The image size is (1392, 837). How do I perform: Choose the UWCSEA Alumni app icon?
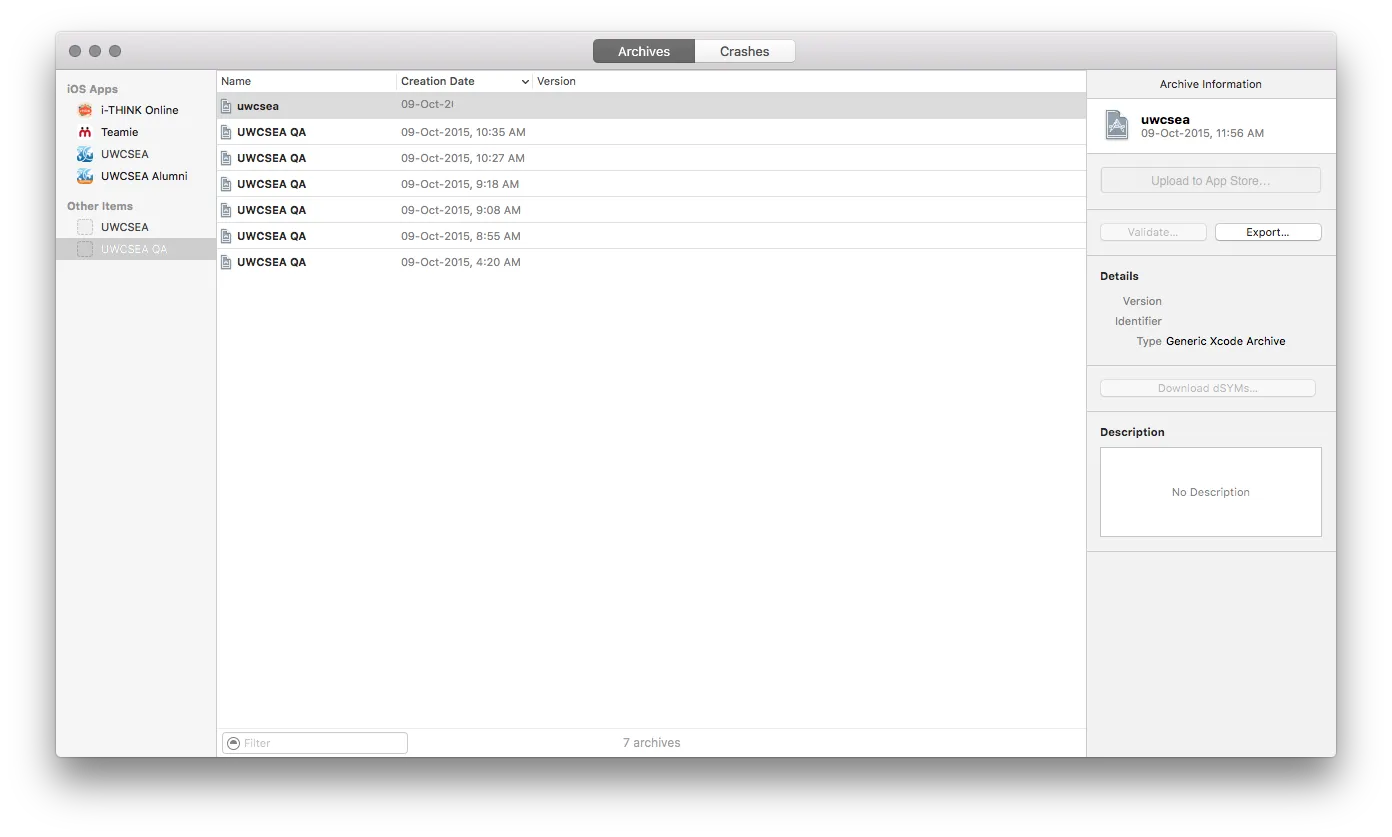[85, 176]
